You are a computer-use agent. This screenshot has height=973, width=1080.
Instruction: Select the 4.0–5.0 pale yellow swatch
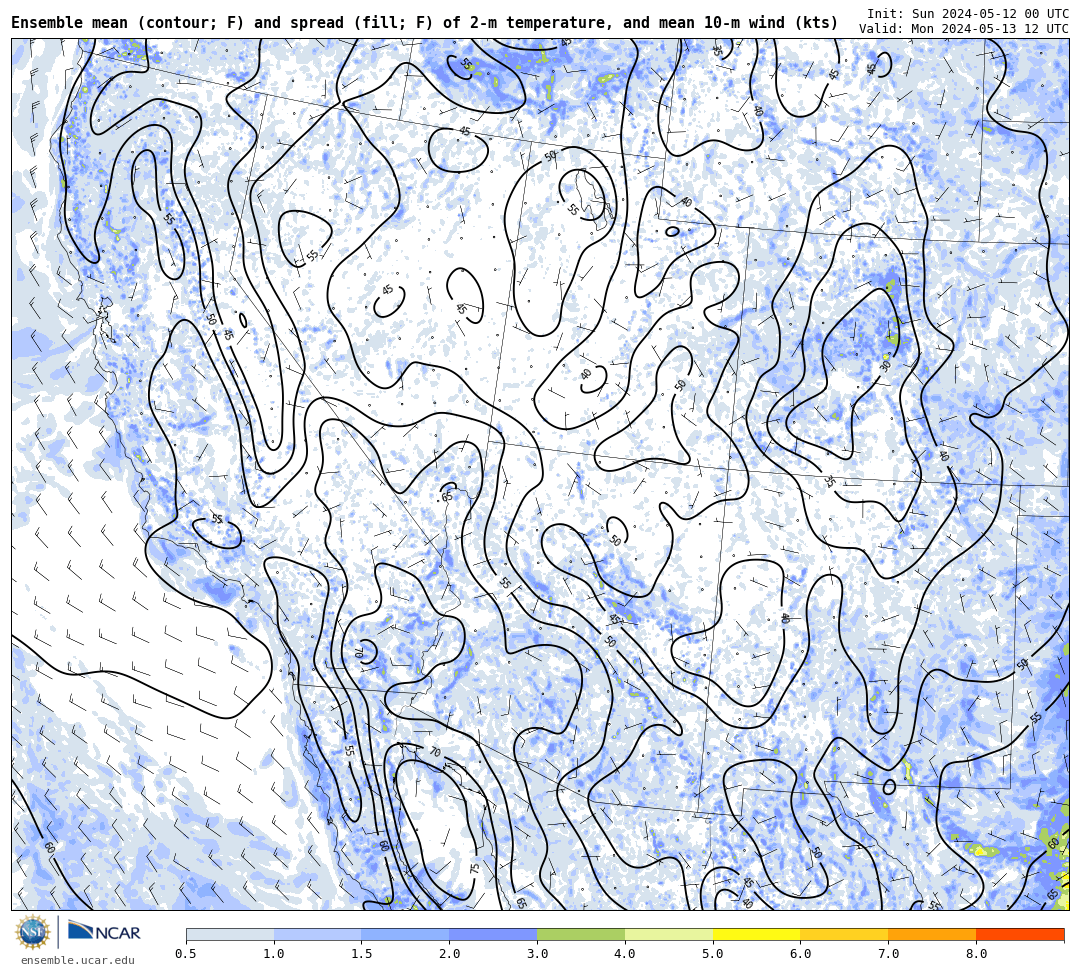tap(669, 934)
